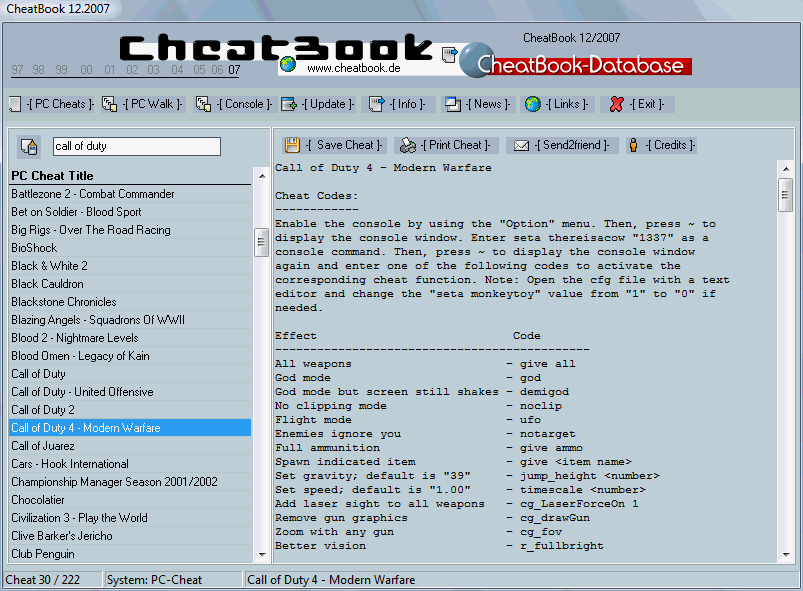Select 'Call of Duty 2' entry

coord(131,410)
